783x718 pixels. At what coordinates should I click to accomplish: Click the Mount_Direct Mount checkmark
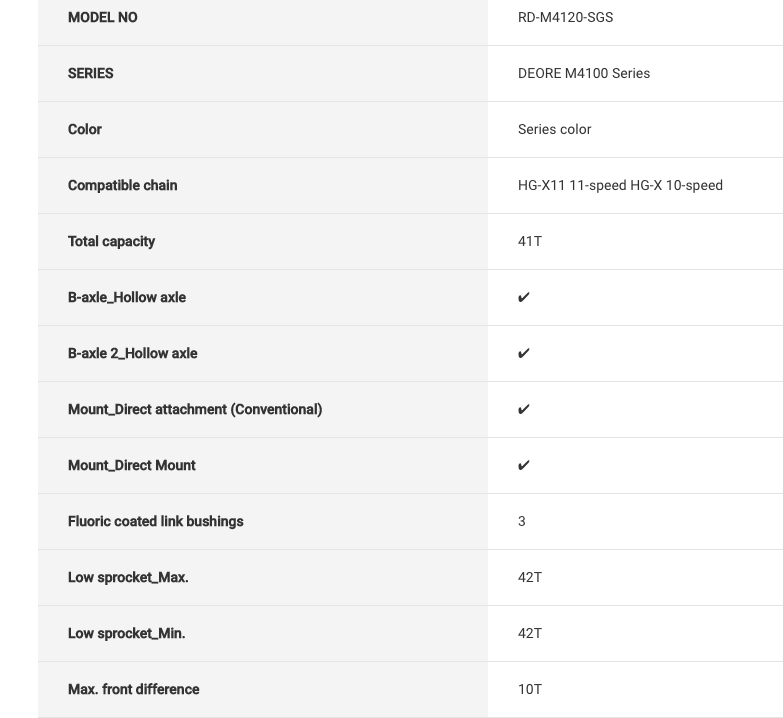click(x=524, y=466)
